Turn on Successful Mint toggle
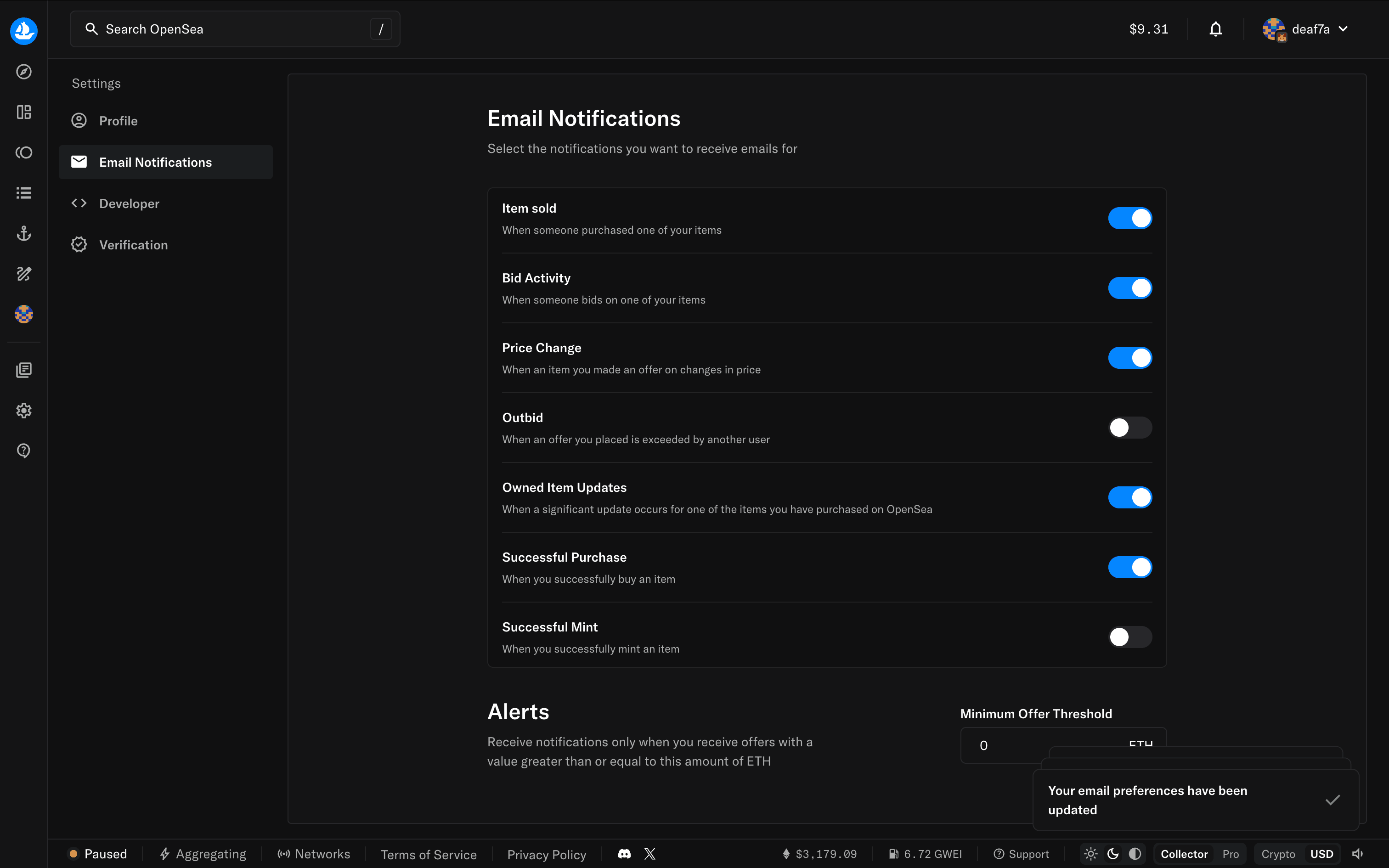 [1129, 637]
